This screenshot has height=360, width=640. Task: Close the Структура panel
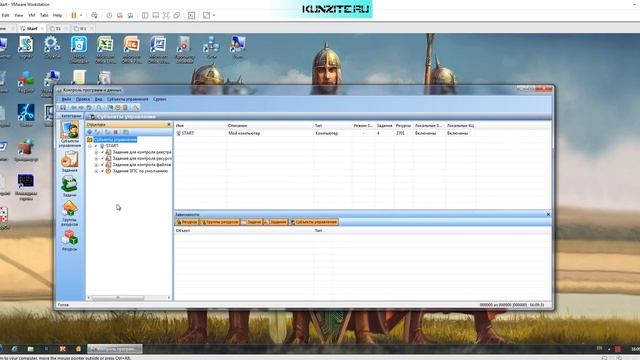coord(169,124)
